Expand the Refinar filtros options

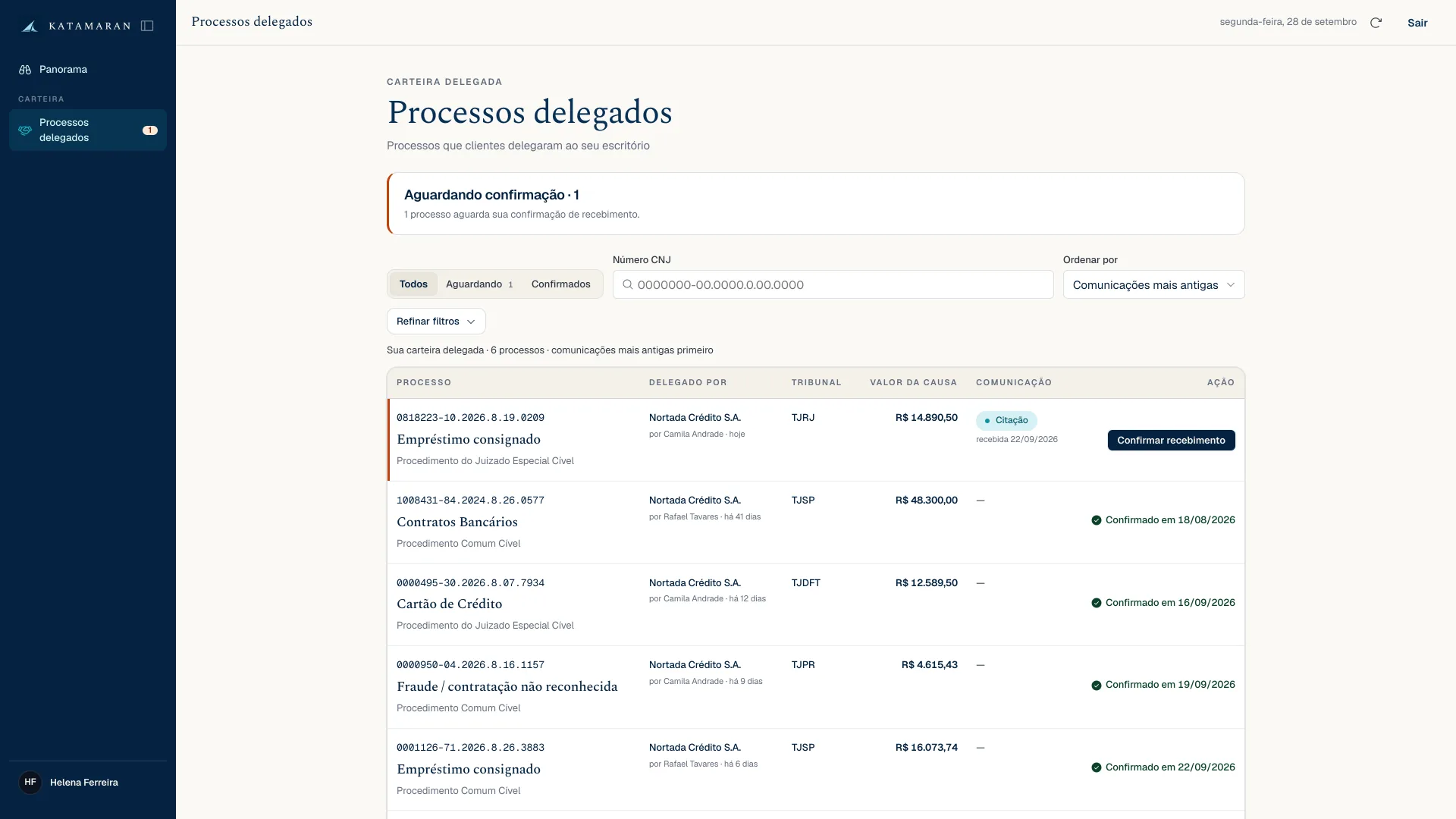coord(436,322)
